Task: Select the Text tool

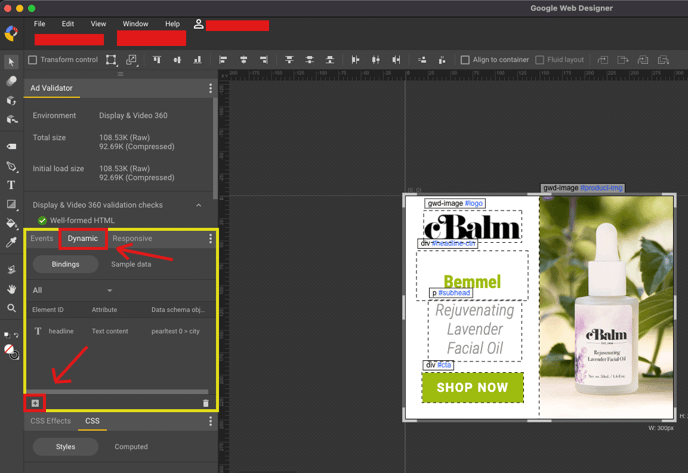Action: [11, 185]
